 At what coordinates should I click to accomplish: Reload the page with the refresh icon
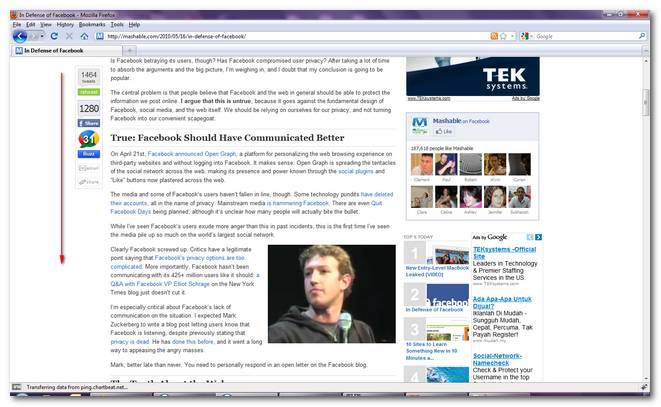[x=54, y=36]
